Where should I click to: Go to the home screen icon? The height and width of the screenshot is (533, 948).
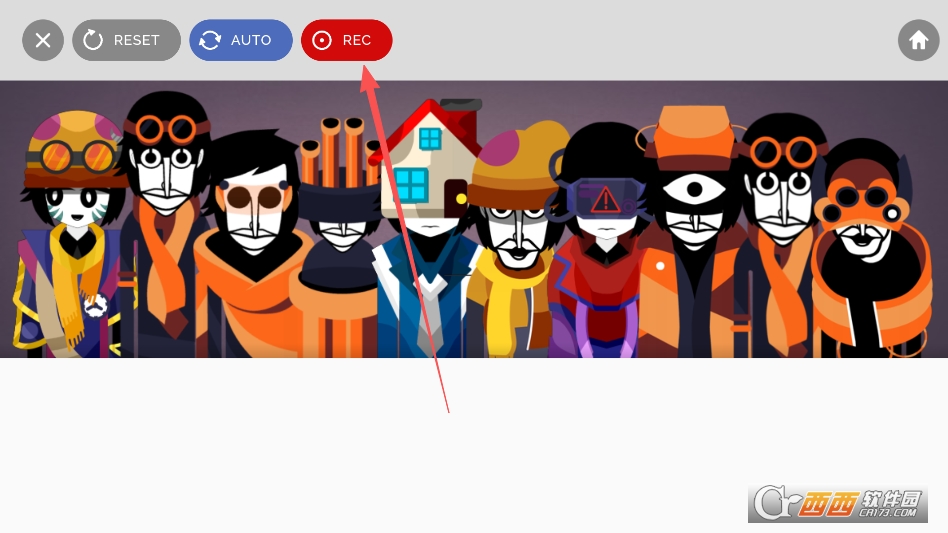pos(918,40)
